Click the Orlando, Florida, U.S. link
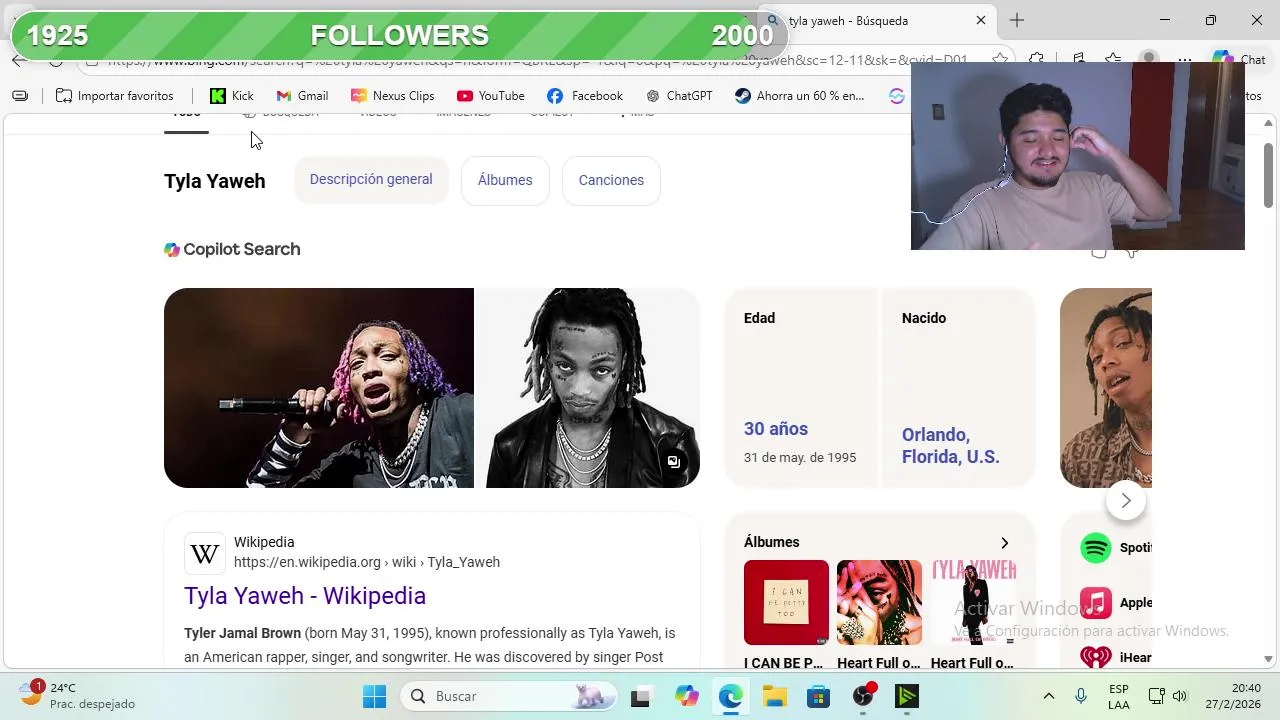The image size is (1280, 720). click(951, 446)
